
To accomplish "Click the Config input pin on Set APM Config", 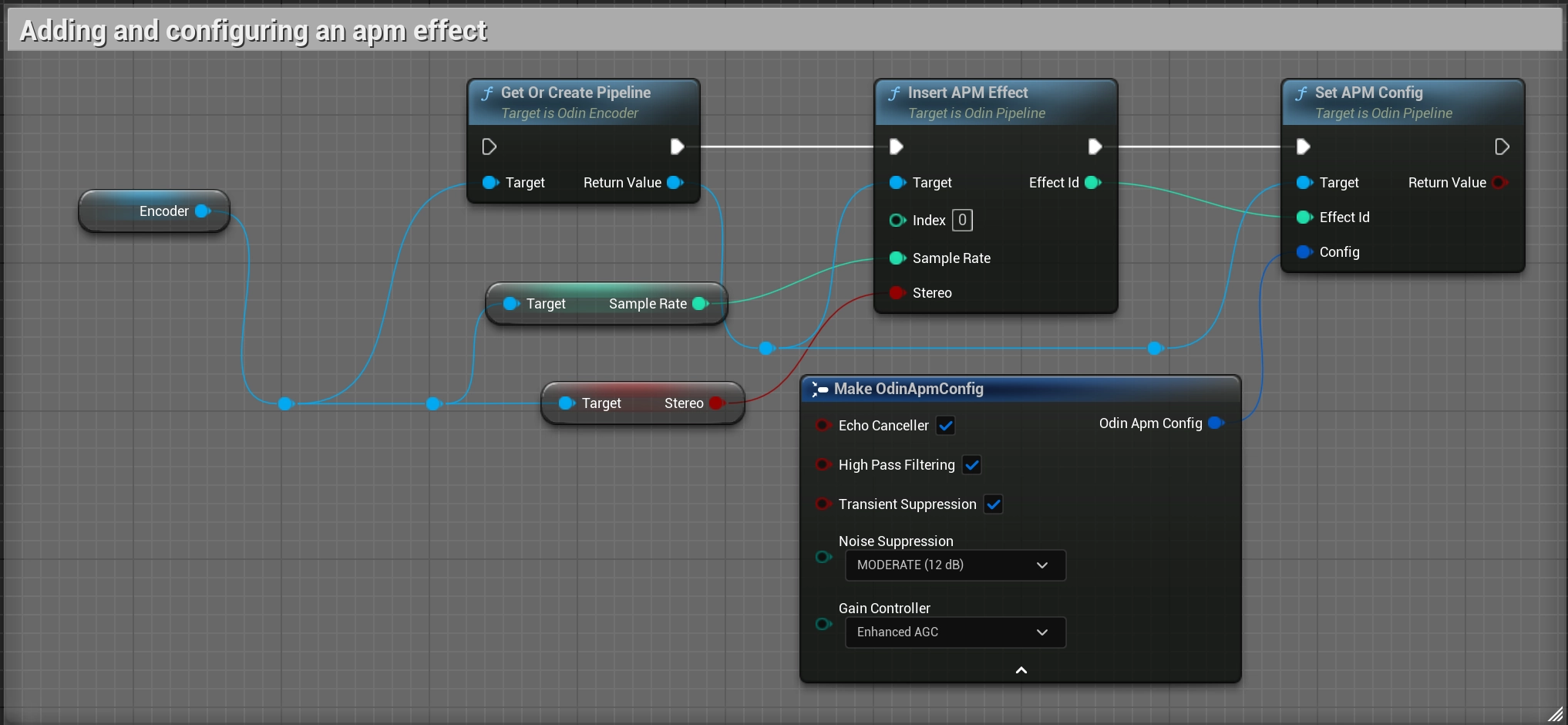I will (x=1304, y=252).
